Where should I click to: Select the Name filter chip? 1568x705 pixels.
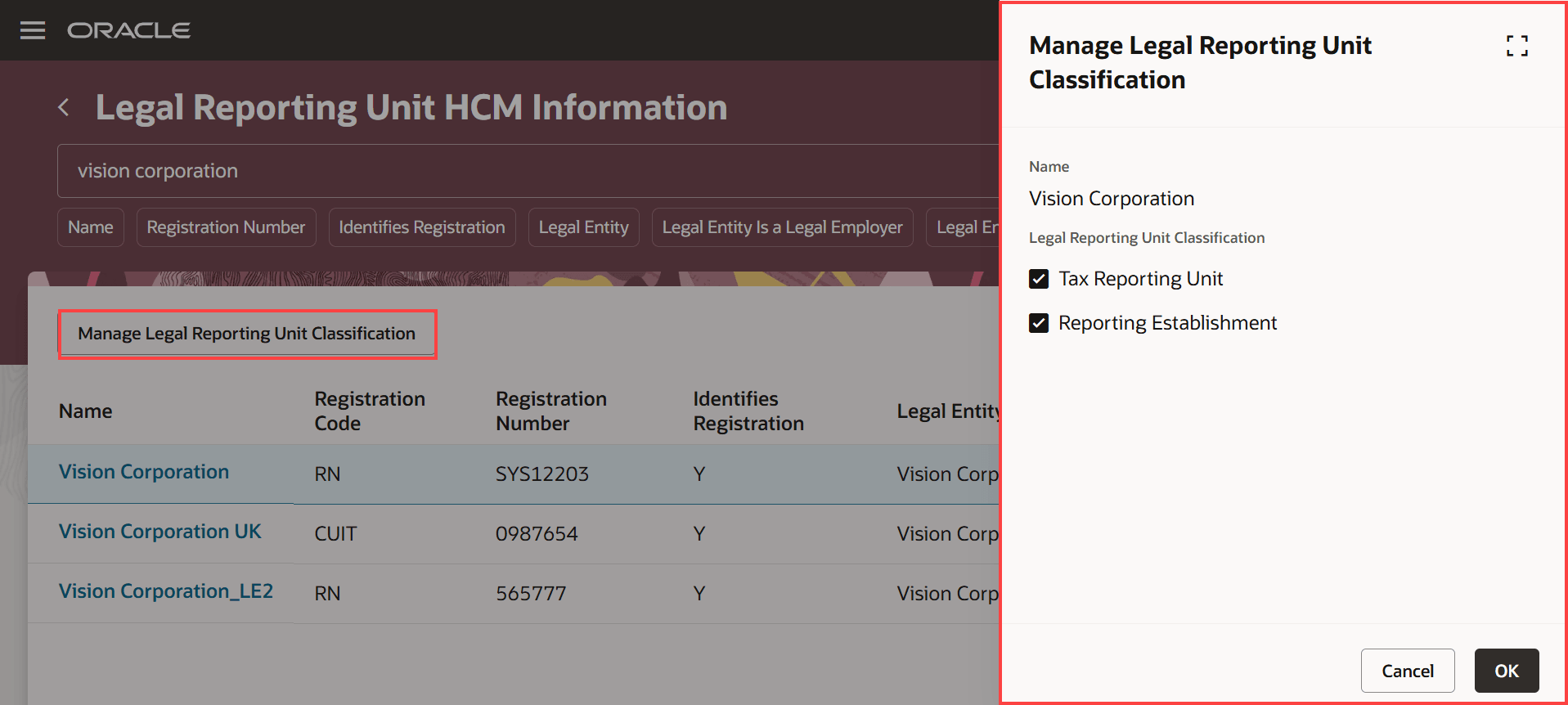click(x=91, y=227)
